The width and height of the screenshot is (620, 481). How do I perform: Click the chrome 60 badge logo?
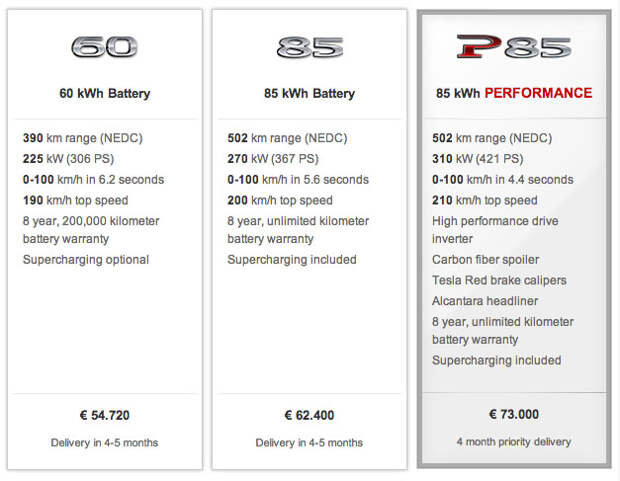point(104,47)
